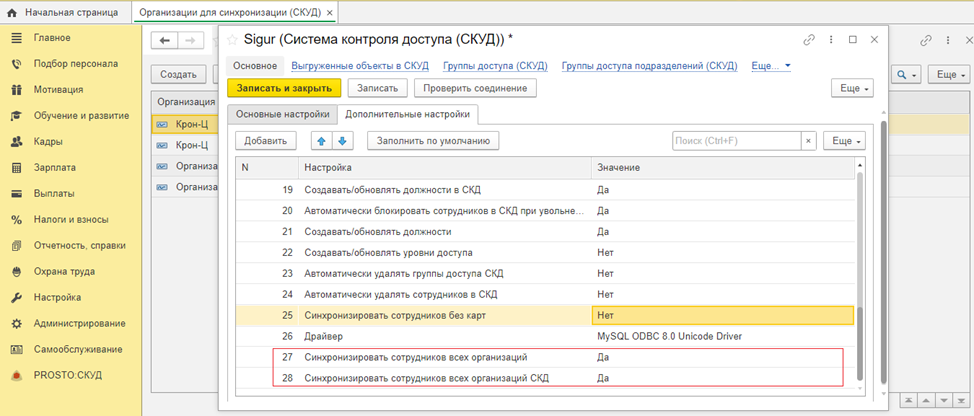This screenshot has width=974, height=416.
Task: Click the favorite star next to Sigur title
Action: [232, 40]
